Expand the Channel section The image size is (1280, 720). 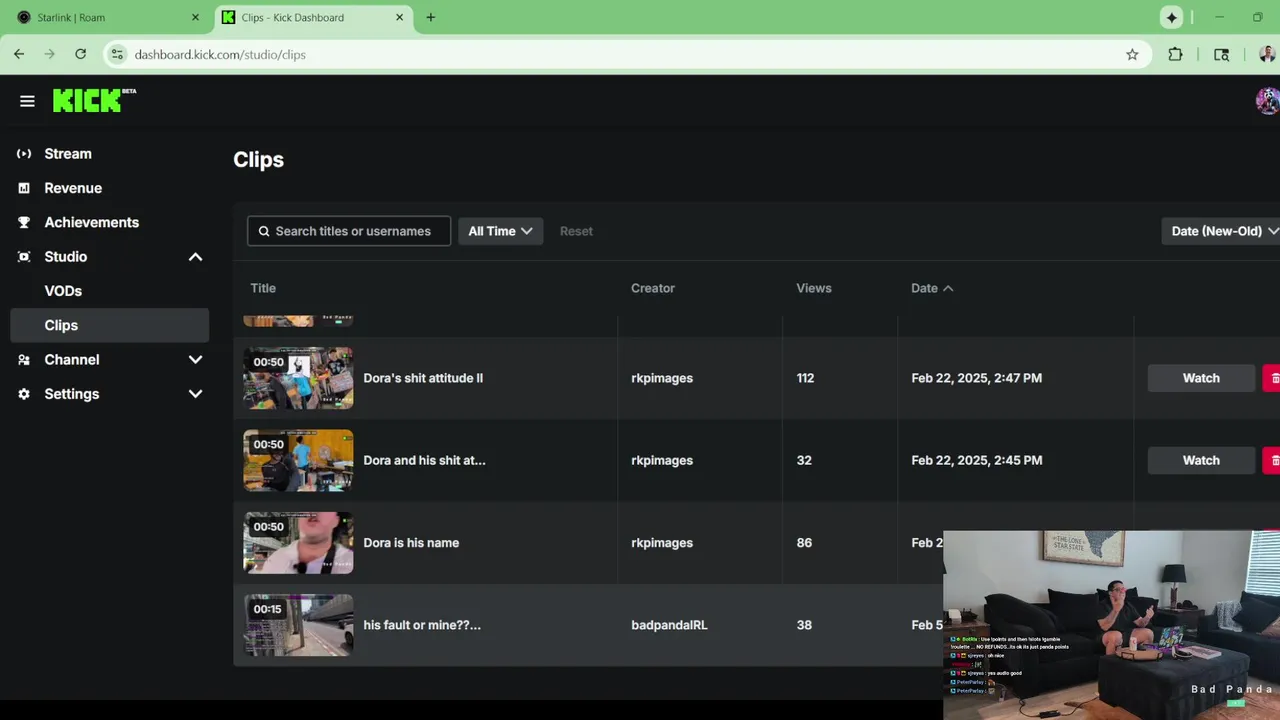[195, 360]
